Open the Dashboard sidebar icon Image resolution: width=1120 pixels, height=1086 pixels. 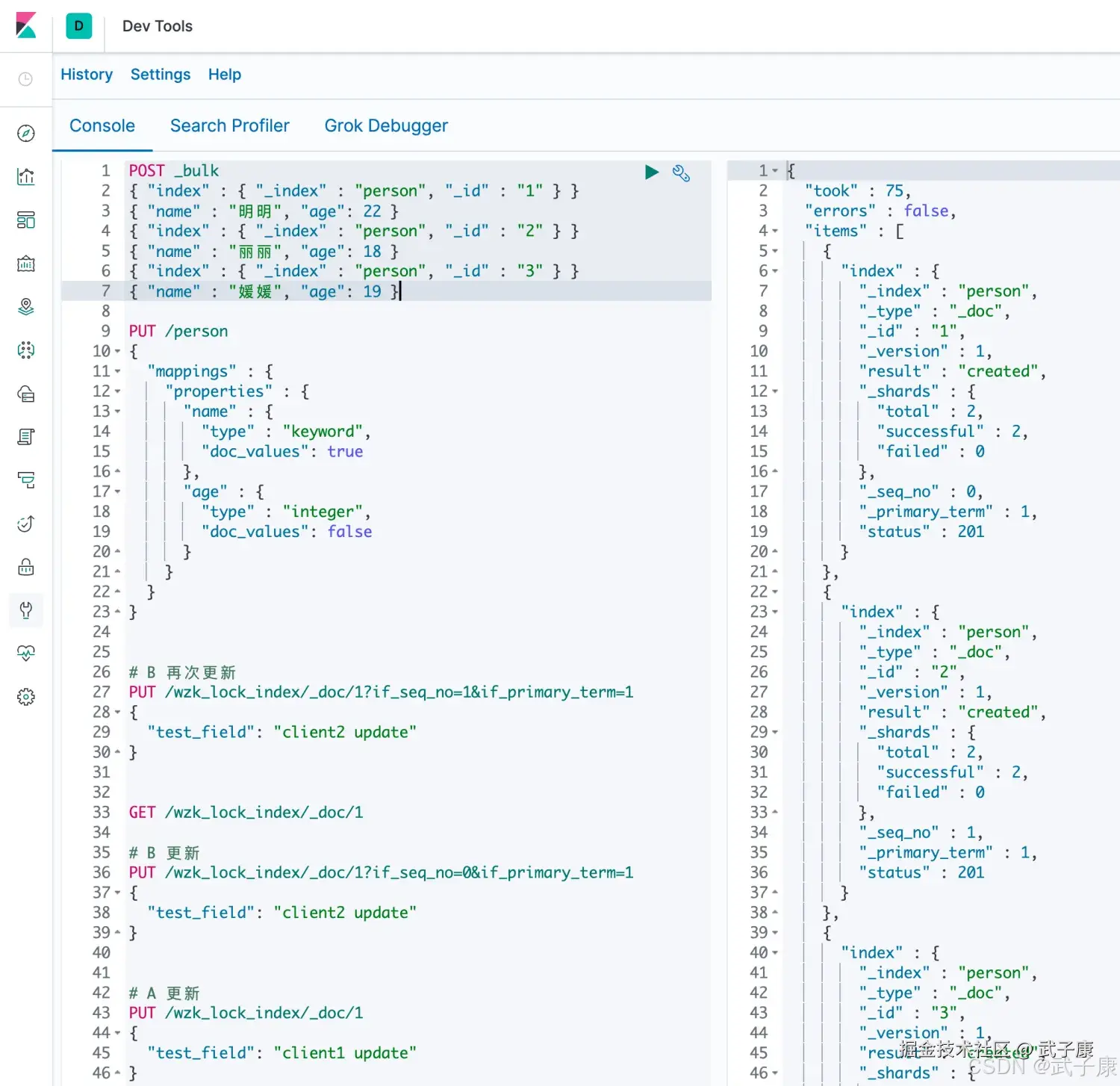click(x=26, y=220)
